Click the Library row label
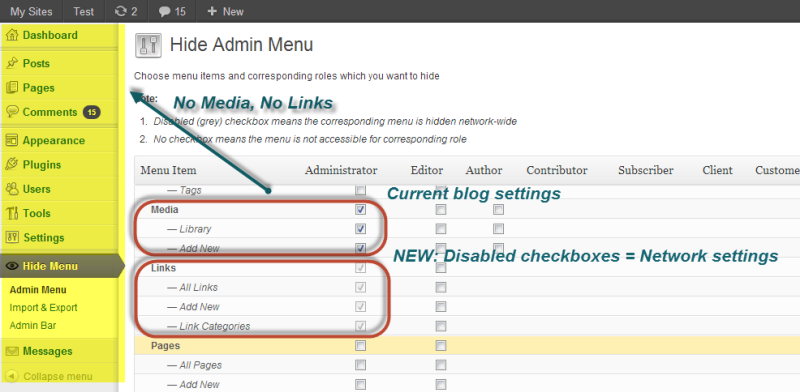The height and width of the screenshot is (392, 800). [189, 229]
